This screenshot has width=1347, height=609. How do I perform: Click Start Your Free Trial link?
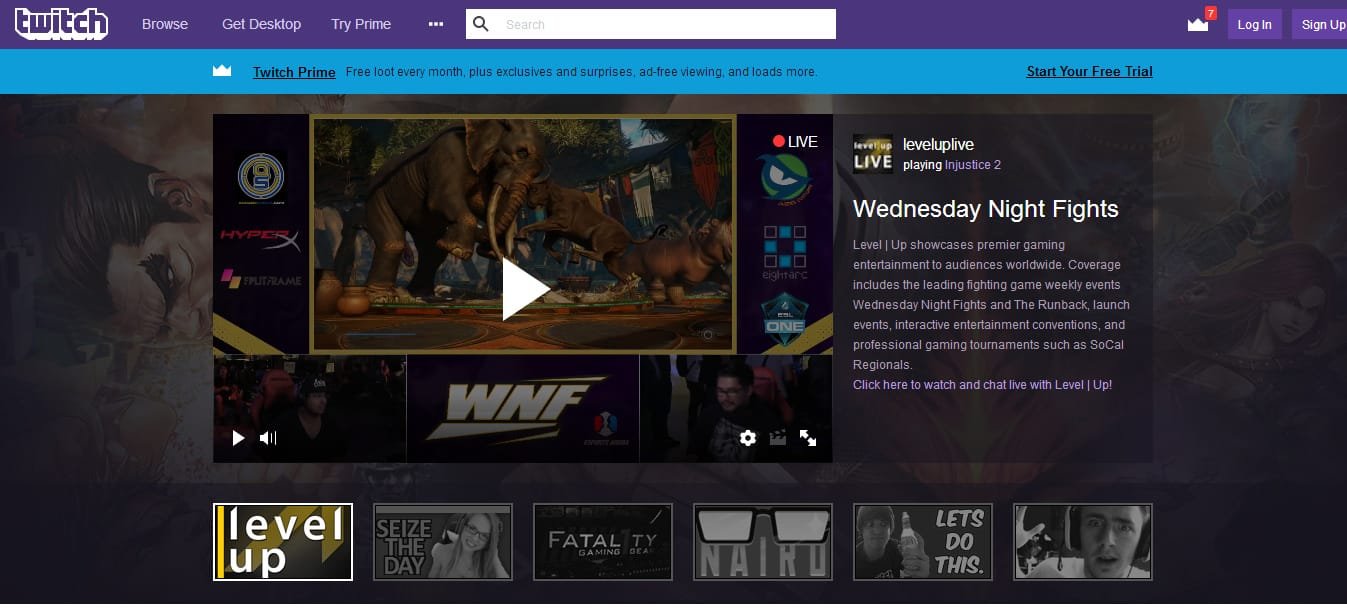tap(1089, 71)
